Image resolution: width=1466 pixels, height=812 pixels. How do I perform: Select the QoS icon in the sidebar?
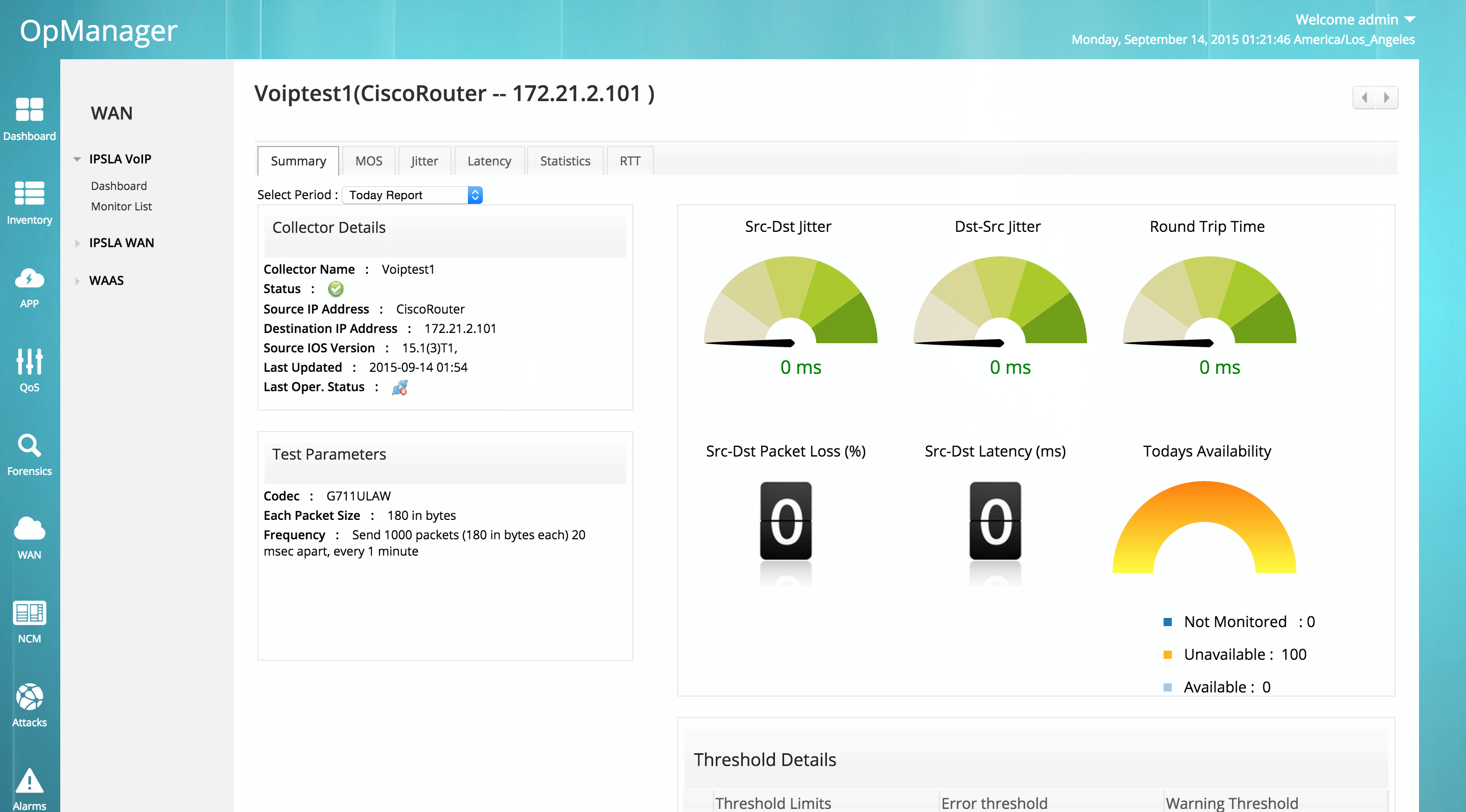coord(29,367)
